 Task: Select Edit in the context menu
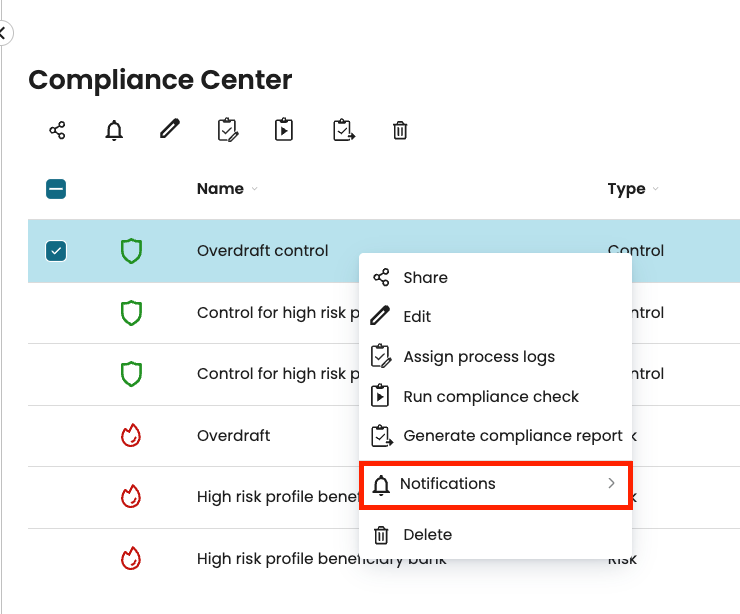(417, 317)
